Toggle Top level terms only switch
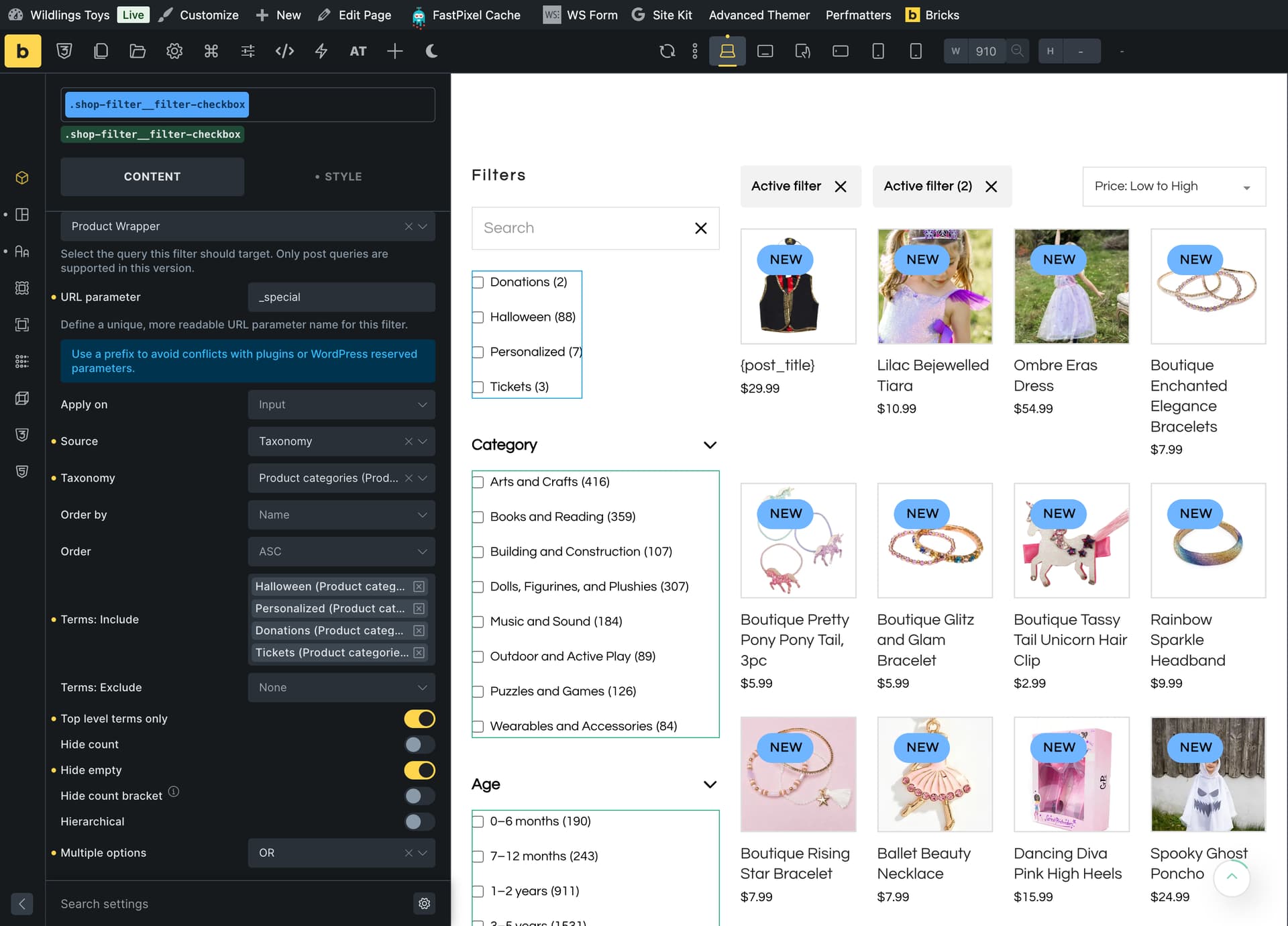 pyautogui.click(x=419, y=719)
